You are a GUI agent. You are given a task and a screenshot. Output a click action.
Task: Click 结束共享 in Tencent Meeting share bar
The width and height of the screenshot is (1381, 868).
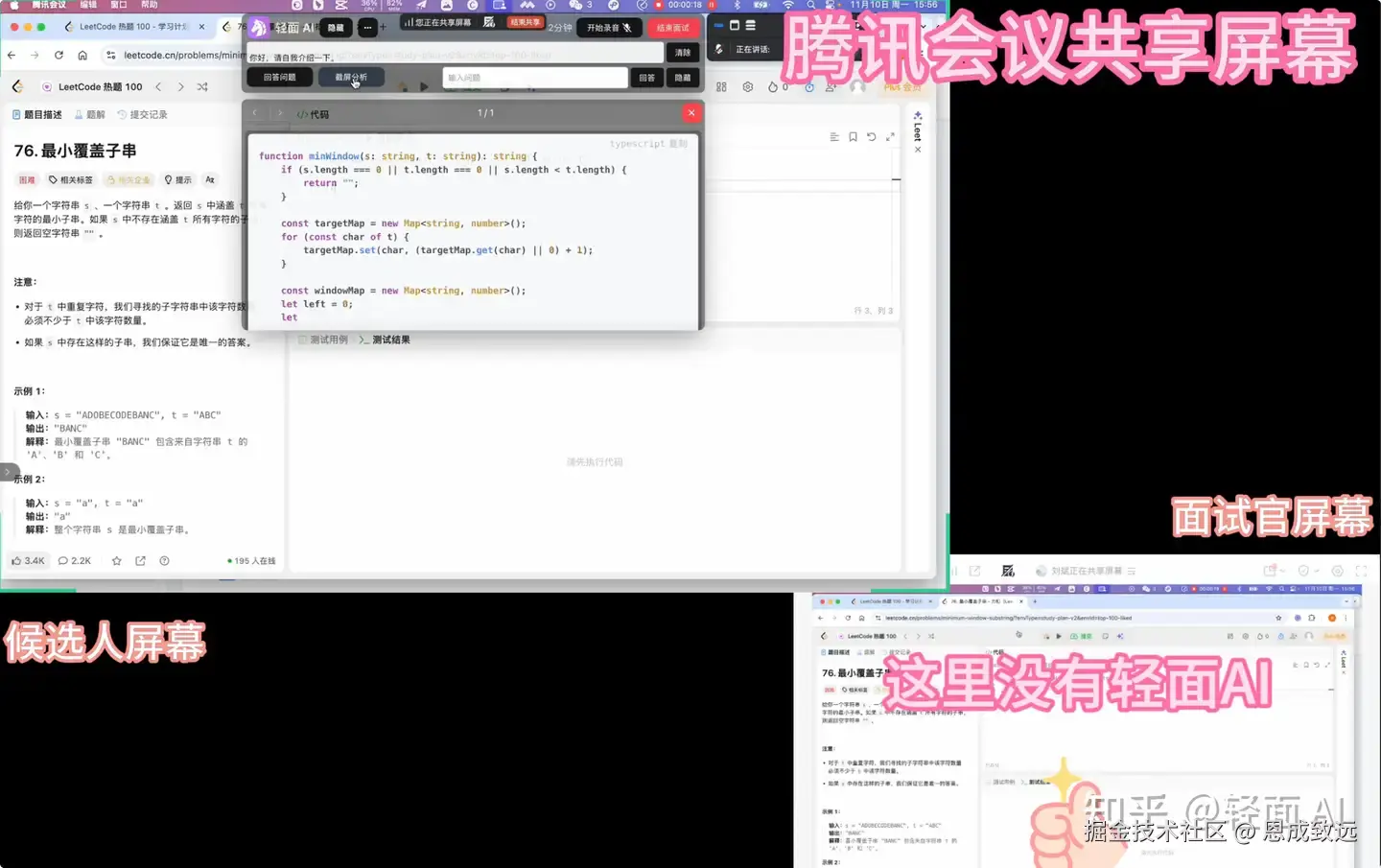[x=525, y=22]
